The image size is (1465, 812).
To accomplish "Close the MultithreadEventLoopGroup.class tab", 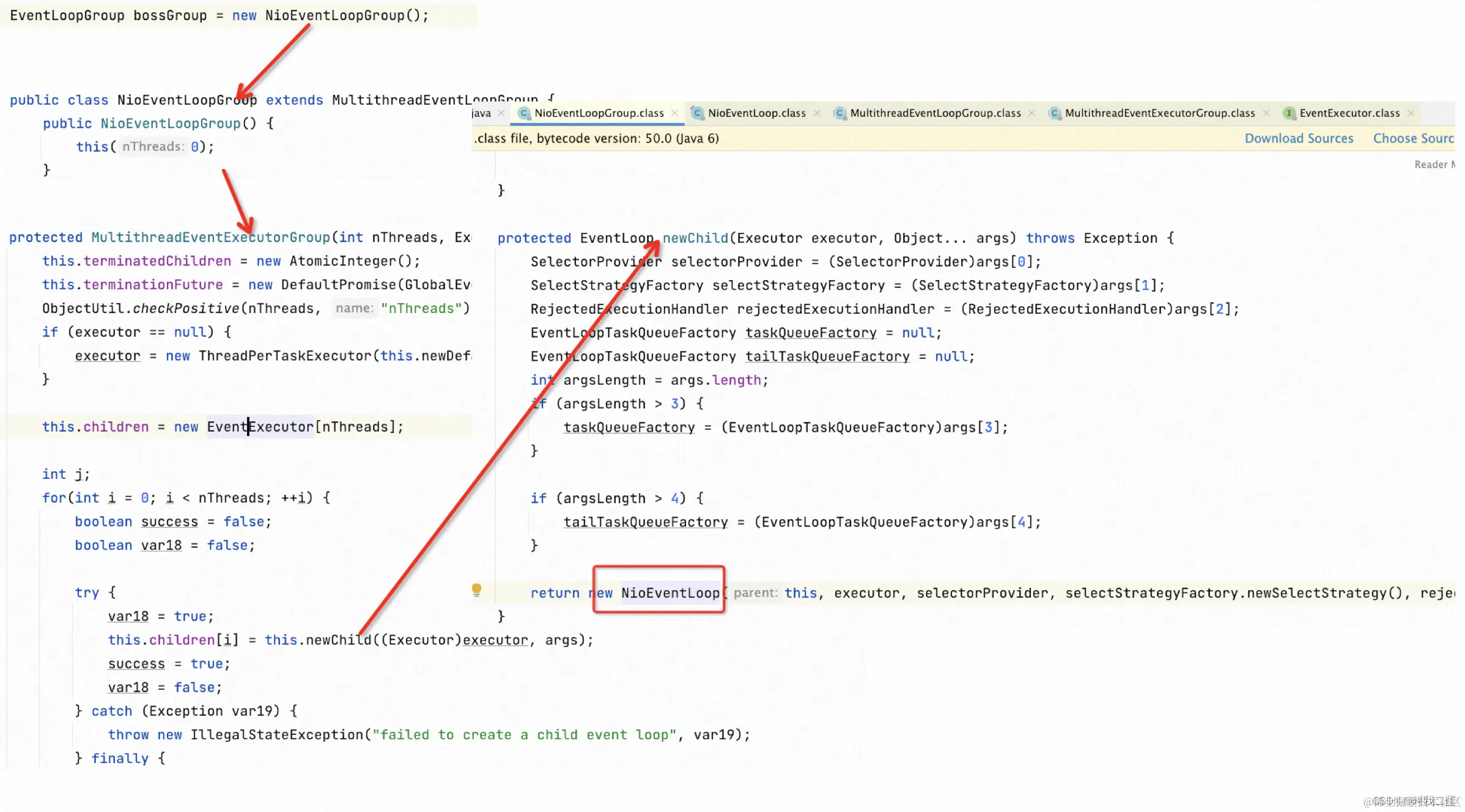I will tap(1032, 113).
